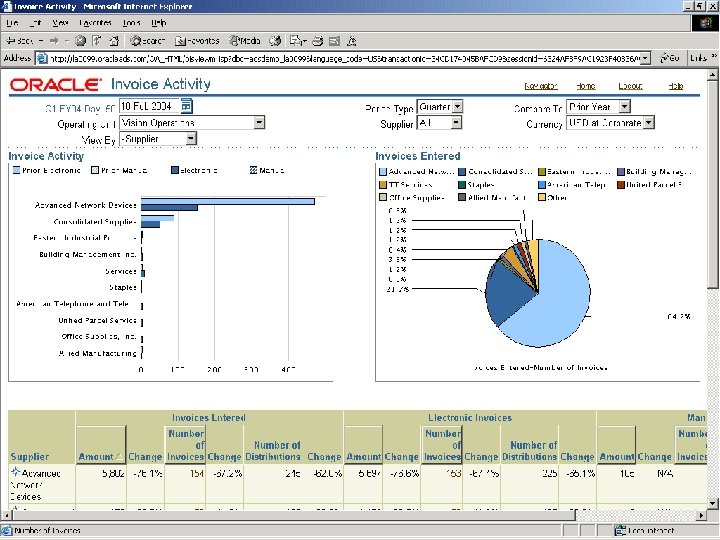Image resolution: width=720 pixels, height=540 pixels.
Task: Click the Logout link
Action: 630,86
